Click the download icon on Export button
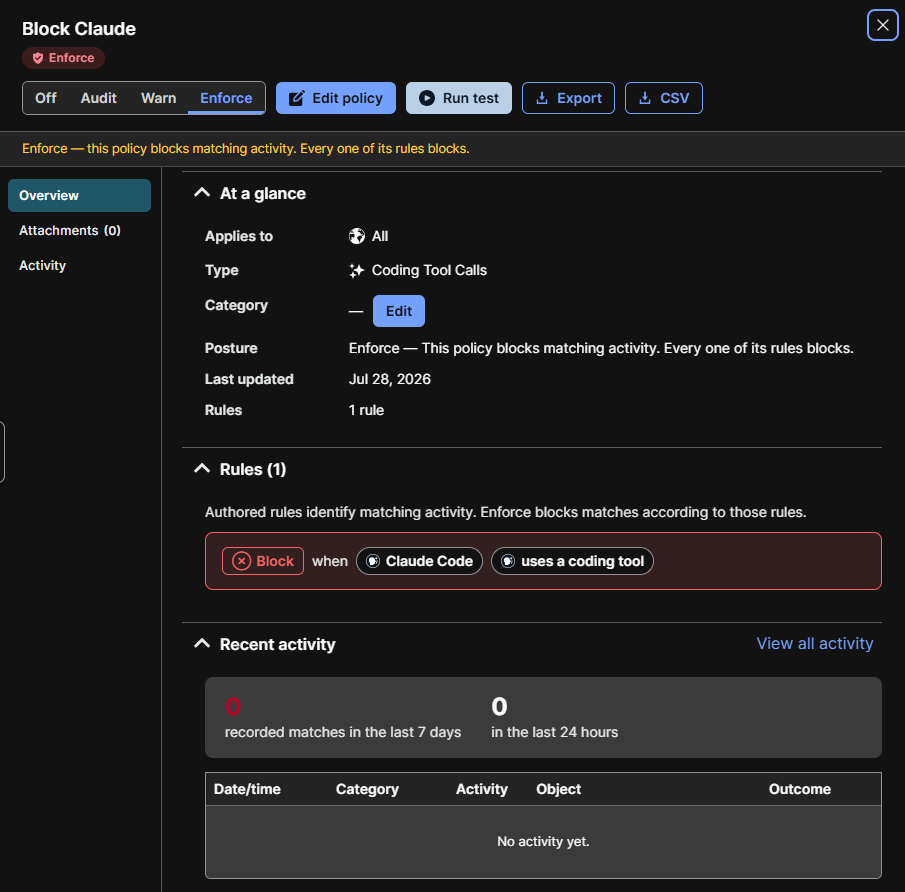 (x=541, y=98)
